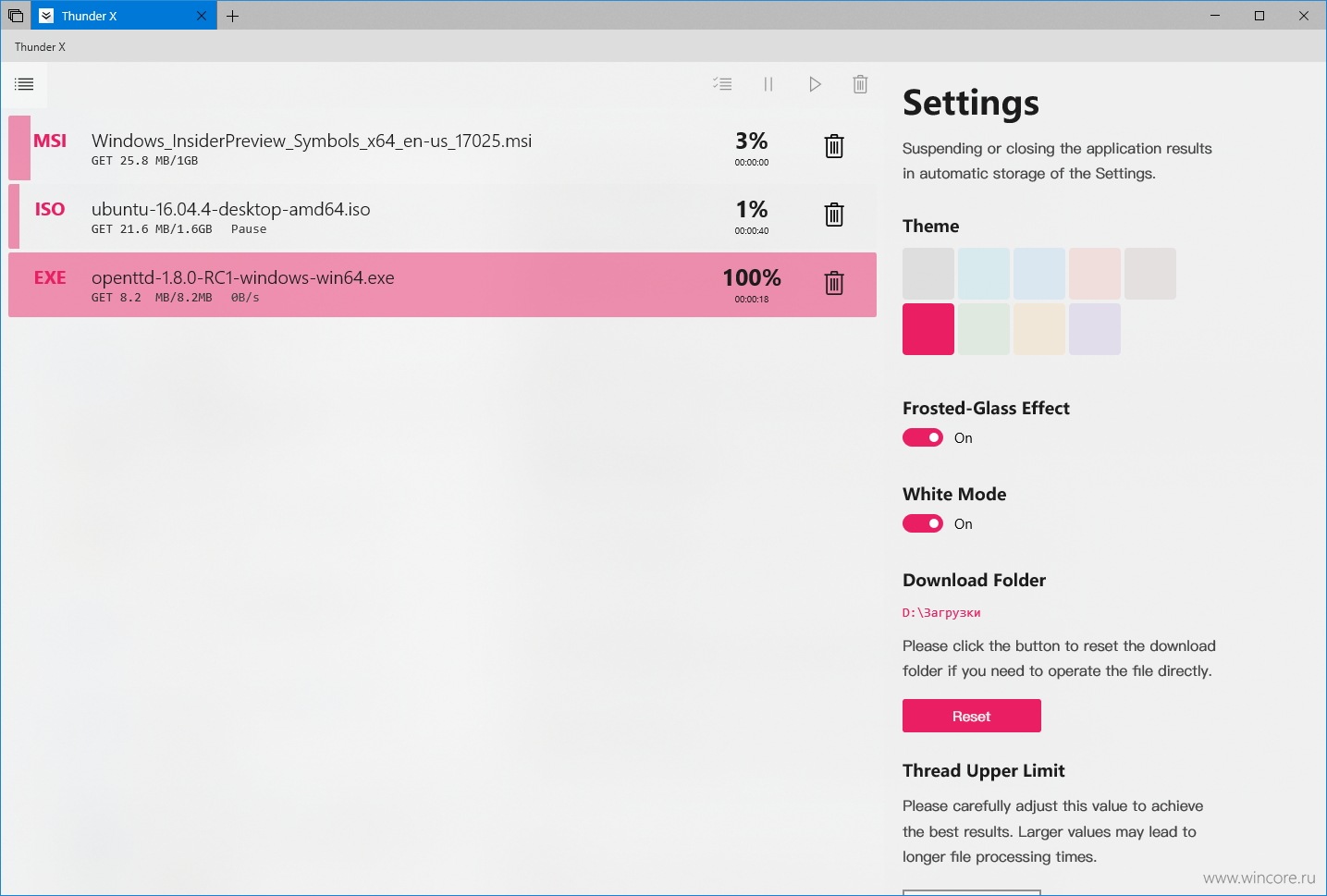Choose the light blue theme swatch
The width and height of the screenshot is (1327, 896).
1039,274
